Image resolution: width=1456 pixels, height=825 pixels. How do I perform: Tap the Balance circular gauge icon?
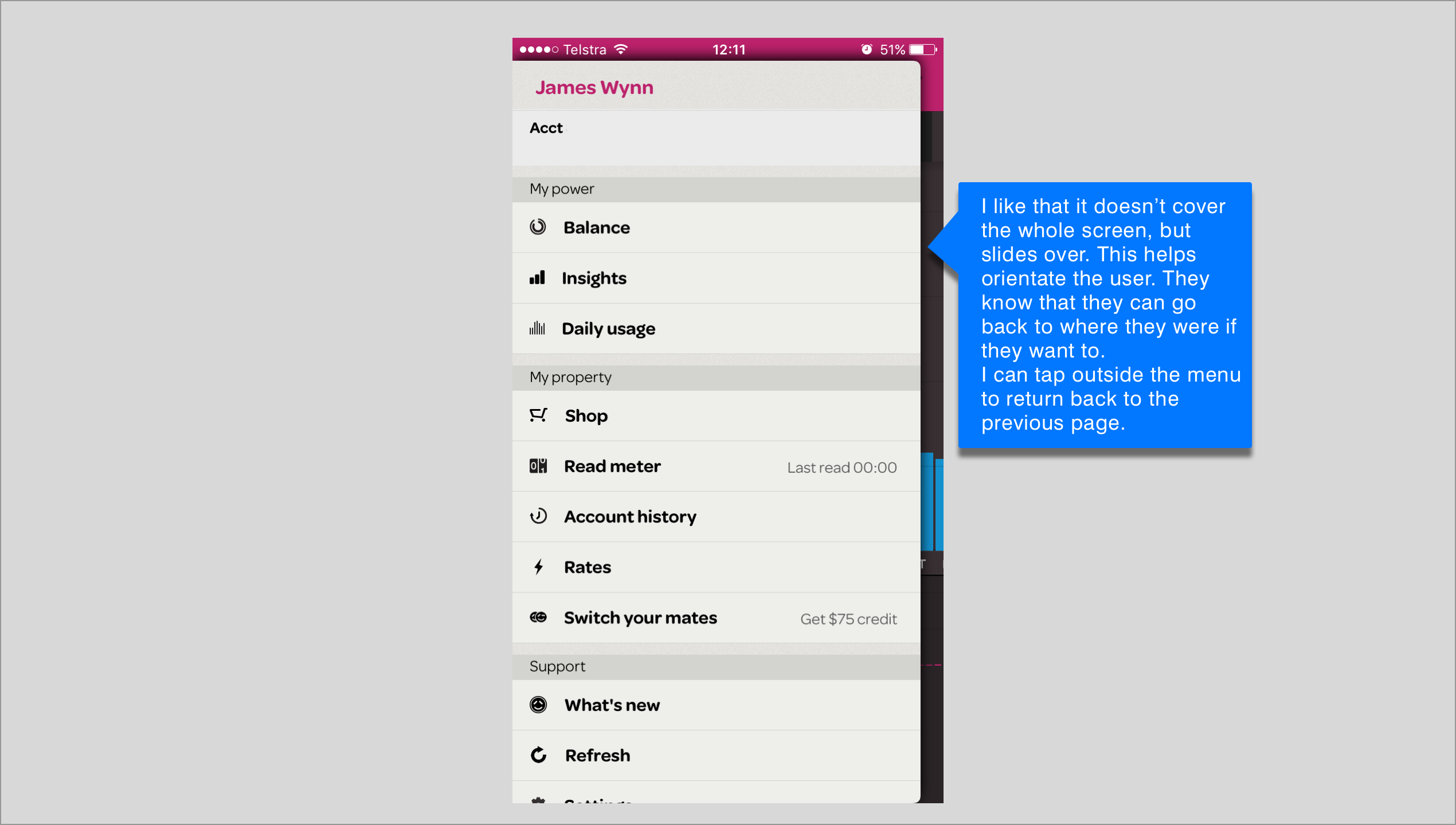538,227
